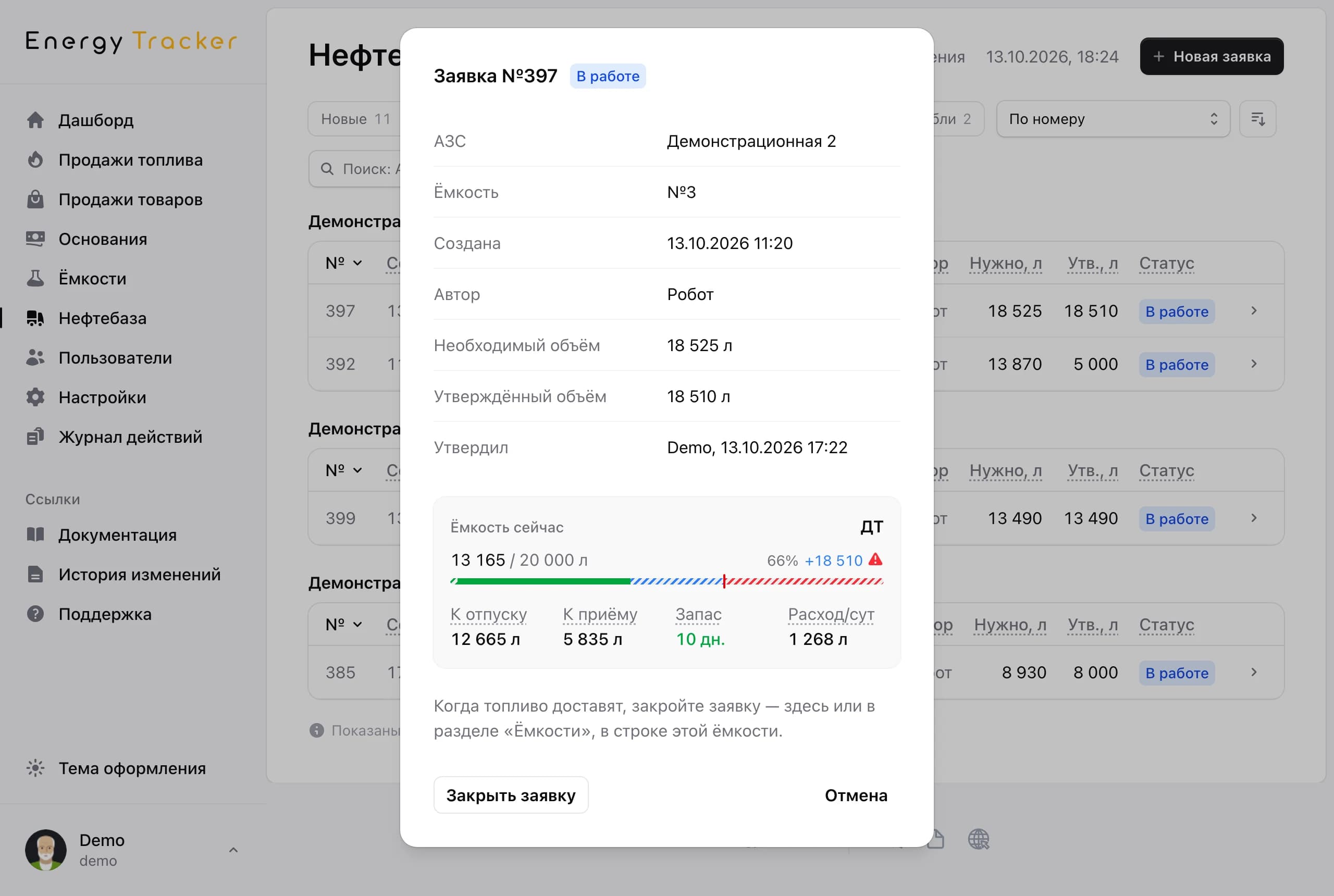Image resolution: width=1334 pixels, height=896 pixels.
Task: Click the people icon beside Пользователи
Action: click(x=35, y=358)
